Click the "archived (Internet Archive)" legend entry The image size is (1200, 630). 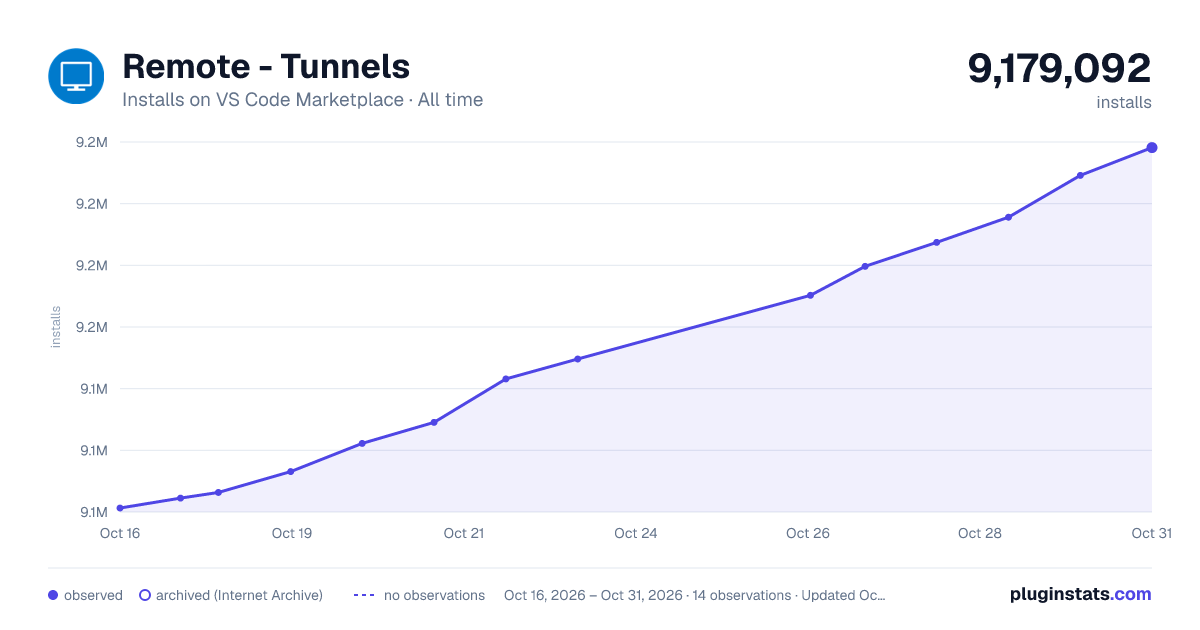pyautogui.click(x=231, y=595)
